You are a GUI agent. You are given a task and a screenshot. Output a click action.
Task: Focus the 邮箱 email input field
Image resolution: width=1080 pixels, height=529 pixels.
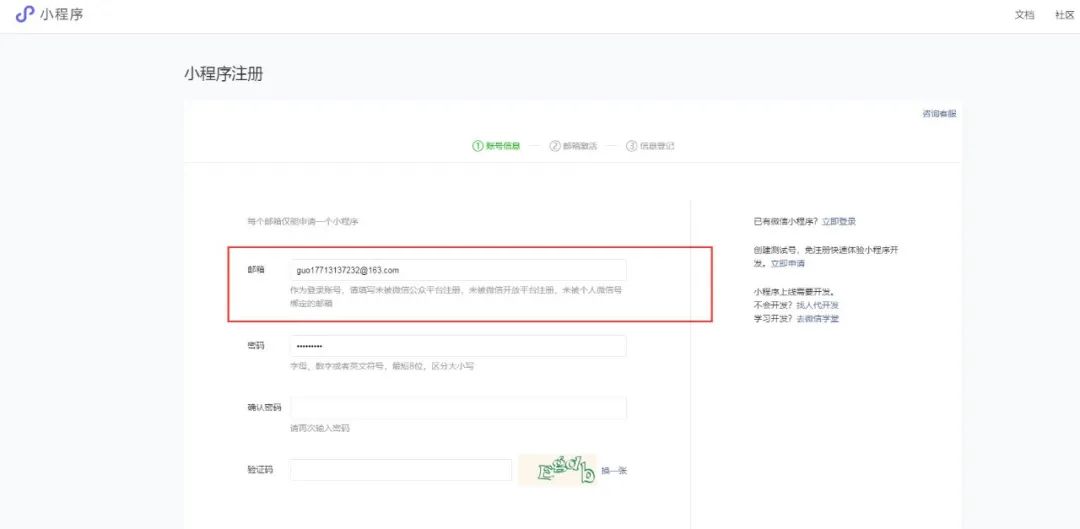[x=458, y=270]
